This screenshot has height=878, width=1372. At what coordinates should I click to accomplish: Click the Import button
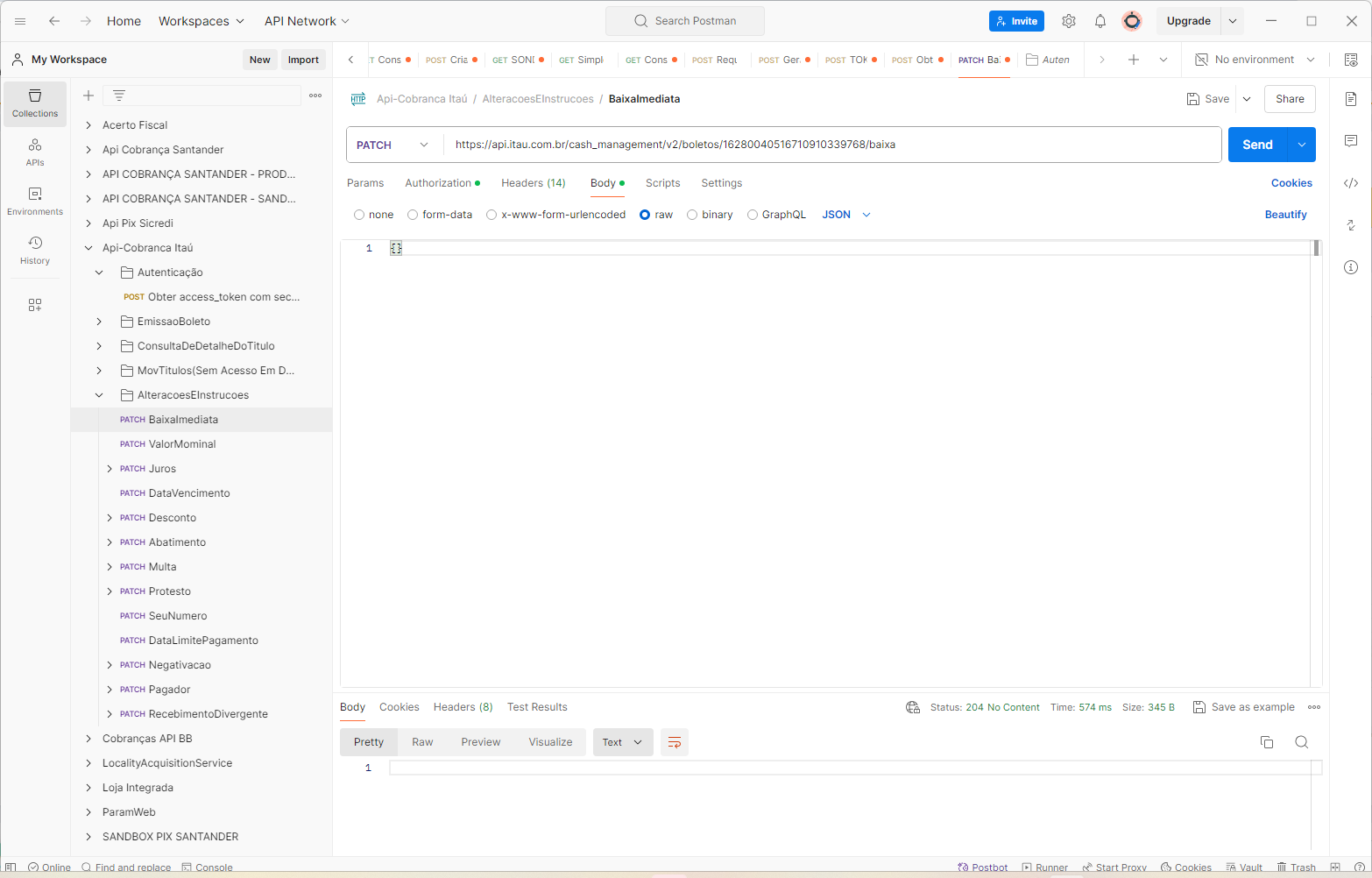click(x=303, y=60)
